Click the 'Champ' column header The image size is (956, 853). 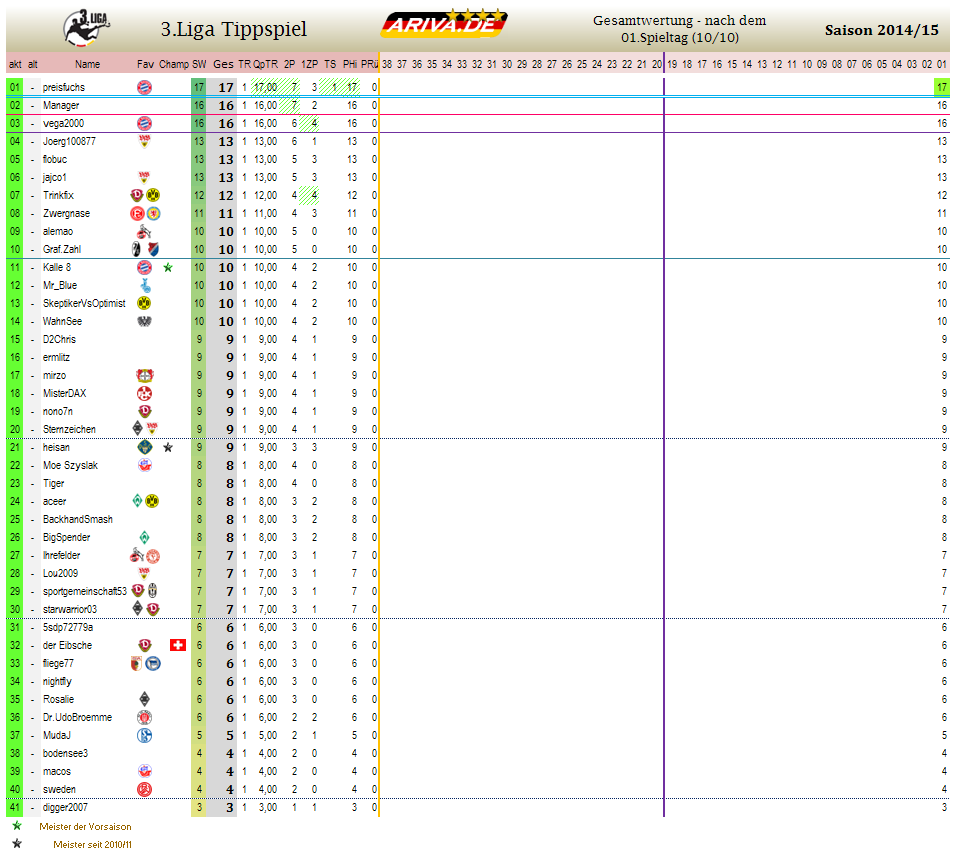(x=173, y=64)
